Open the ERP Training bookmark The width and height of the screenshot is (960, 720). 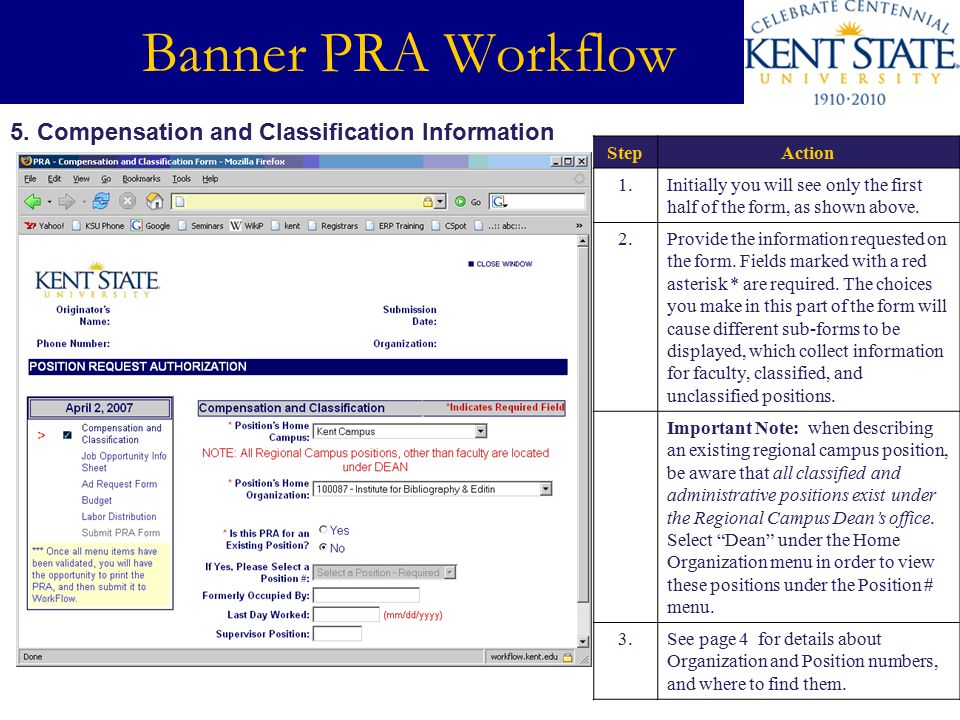[x=395, y=226]
